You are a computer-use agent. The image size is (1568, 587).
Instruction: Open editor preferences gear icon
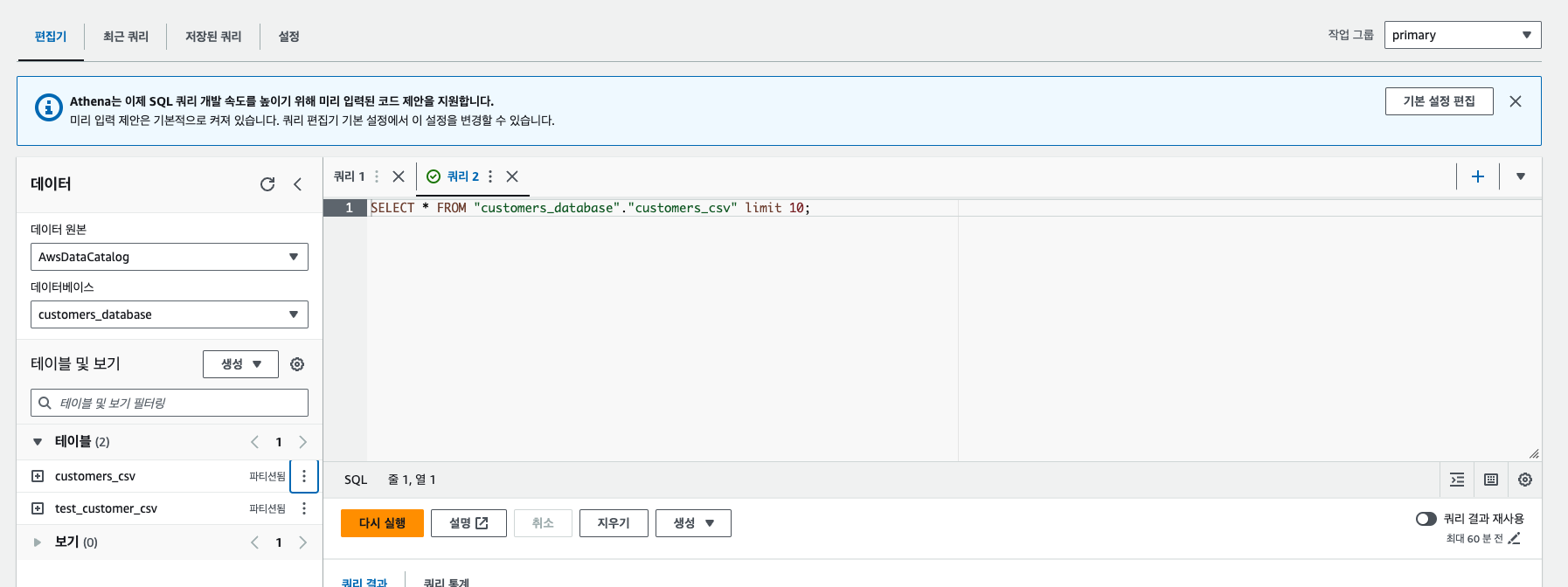(x=1525, y=480)
